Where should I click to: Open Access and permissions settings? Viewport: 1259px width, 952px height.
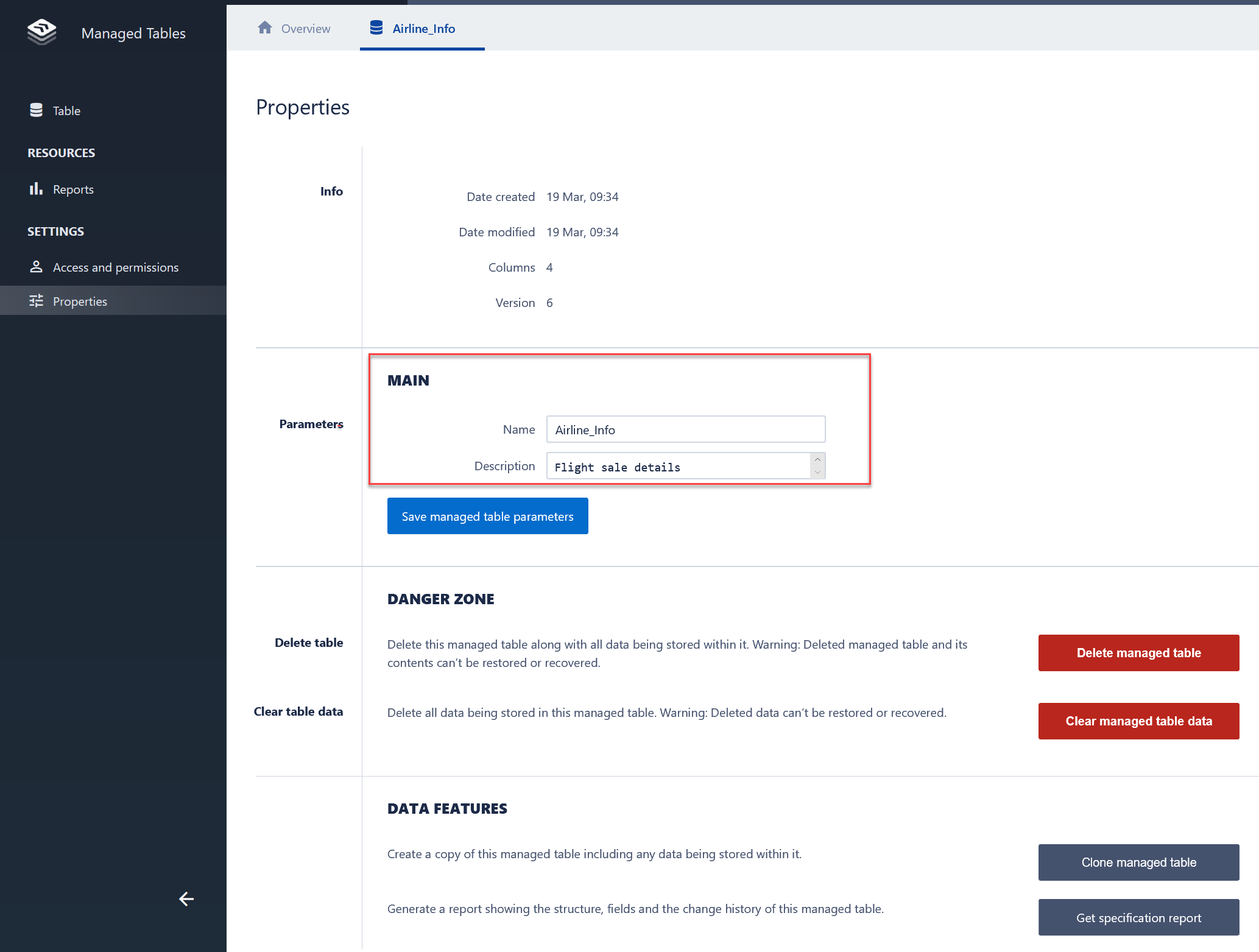coord(115,267)
